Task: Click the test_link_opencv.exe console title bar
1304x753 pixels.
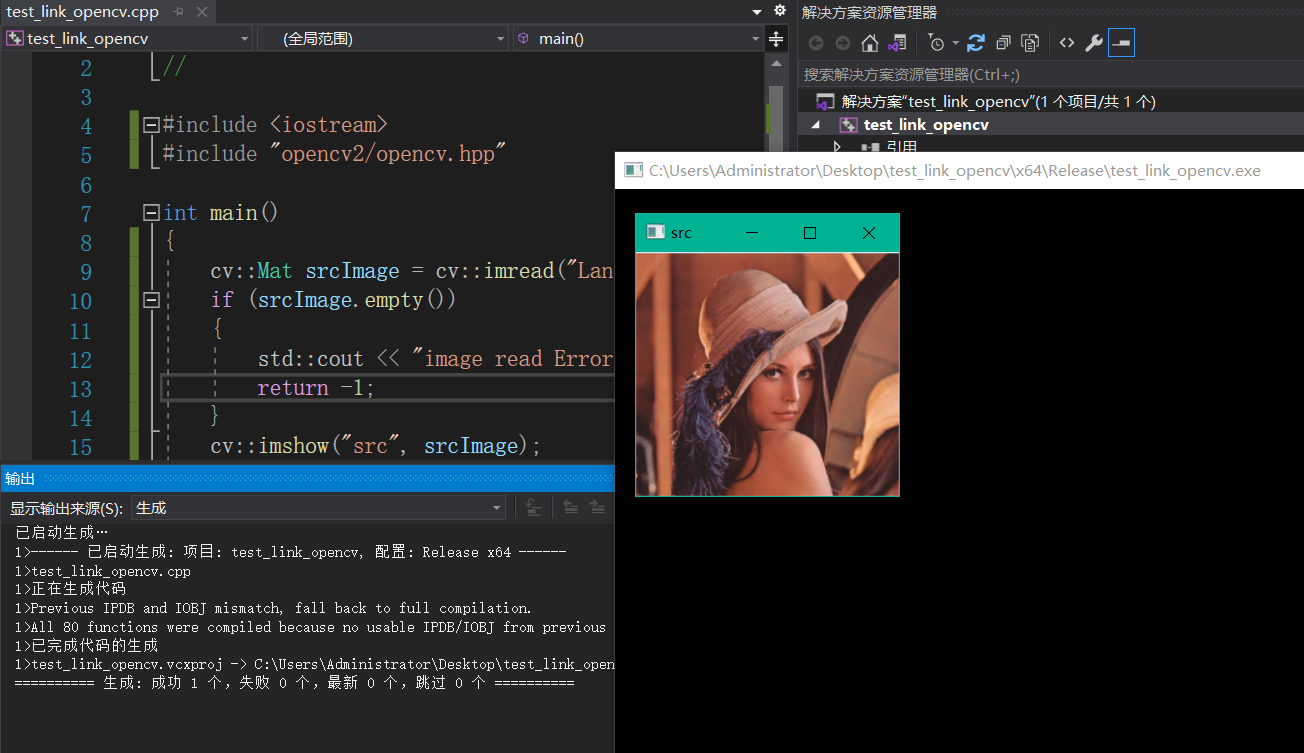Action: (959, 171)
